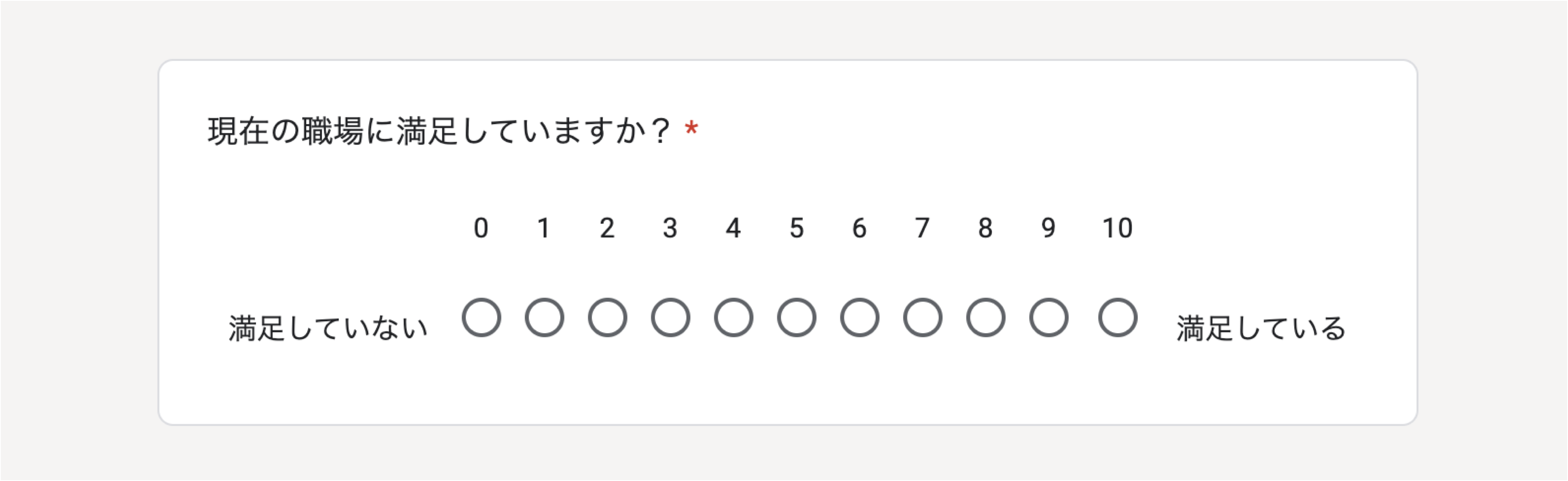
Task: Click the number label 7 above the scale
Action: point(923,228)
